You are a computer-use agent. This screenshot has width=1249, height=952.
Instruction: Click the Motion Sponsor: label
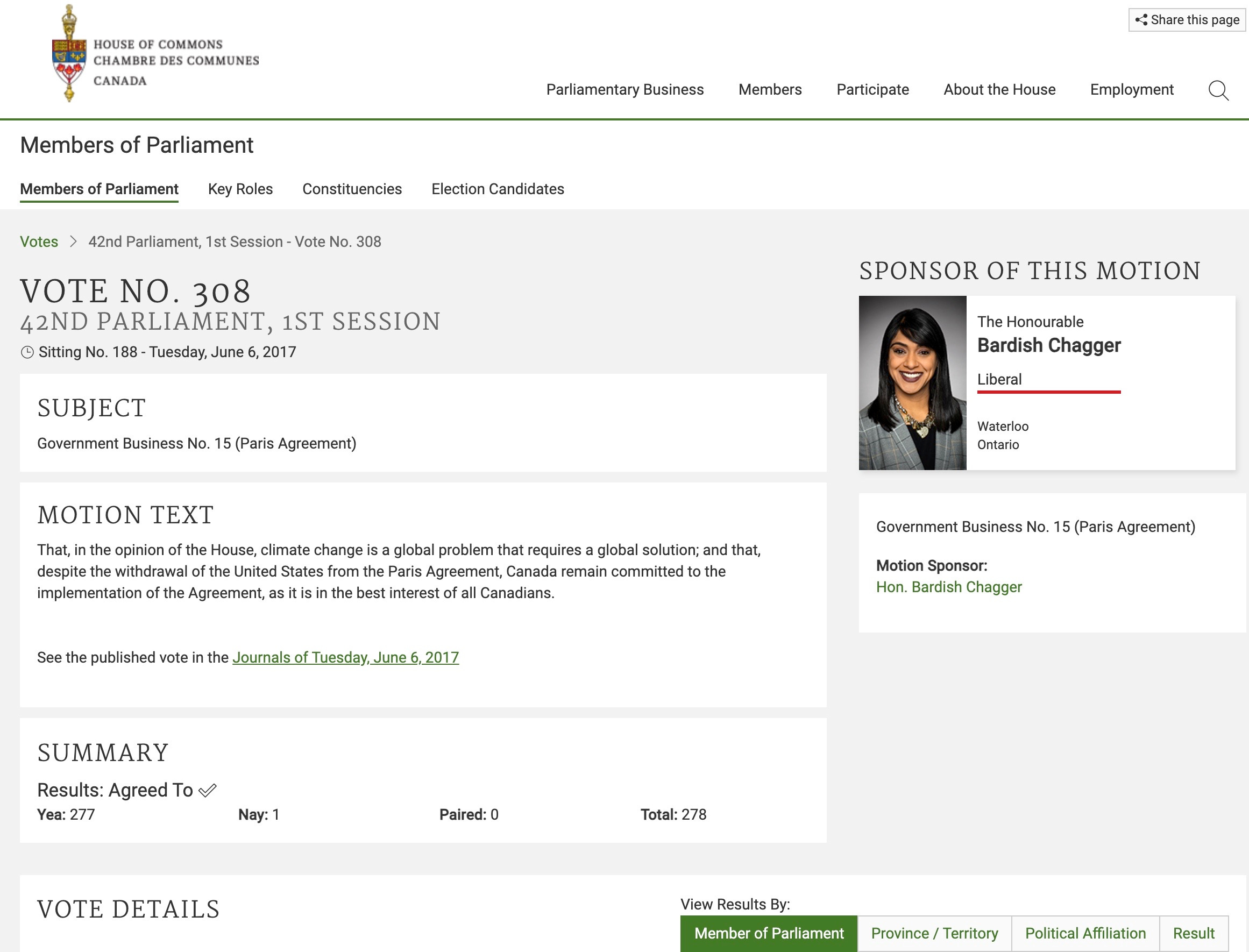tap(932, 565)
